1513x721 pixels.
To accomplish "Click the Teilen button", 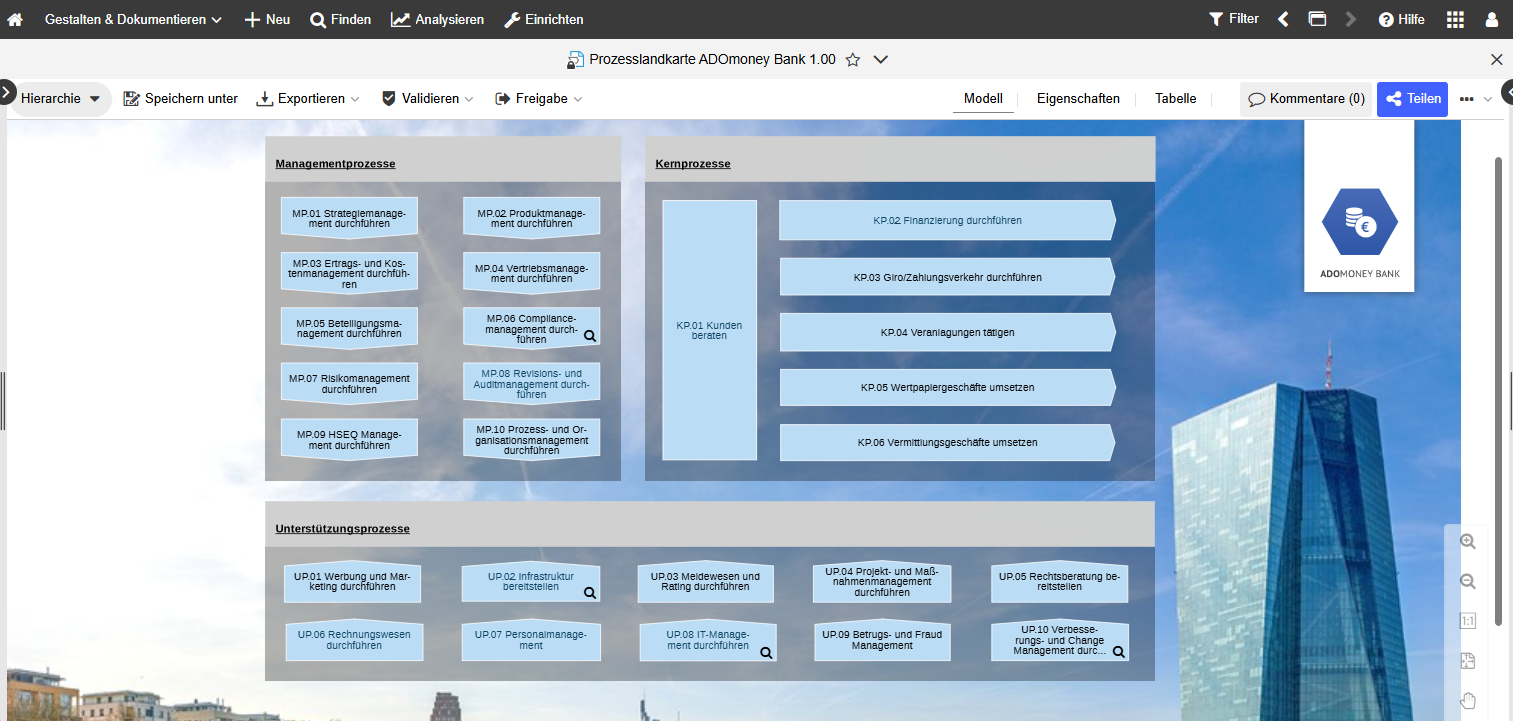I will (1412, 99).
